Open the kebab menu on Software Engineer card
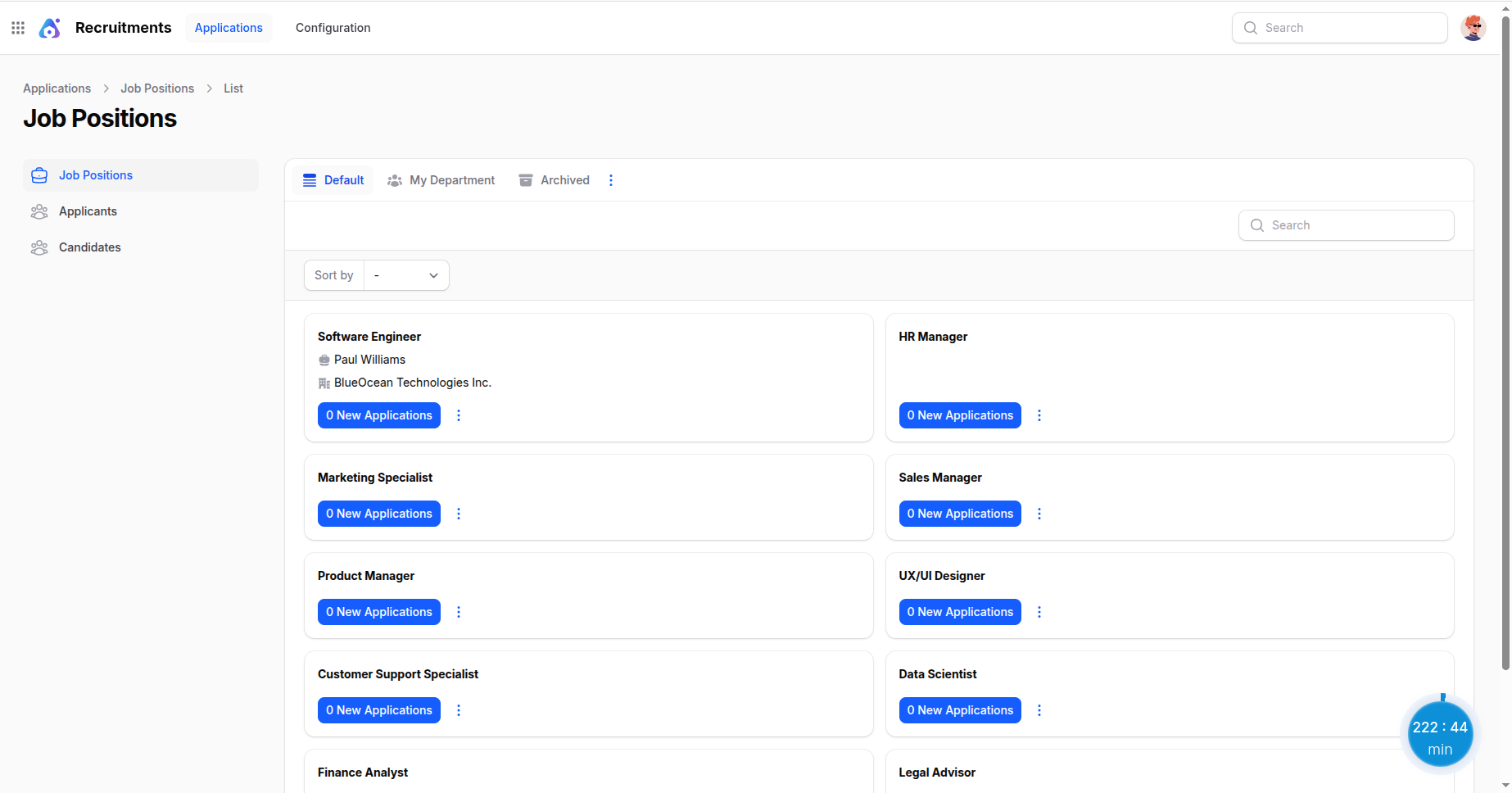The width and height of the screenshot is (1512, 793). pyautogui.click(x=458, y=415)
